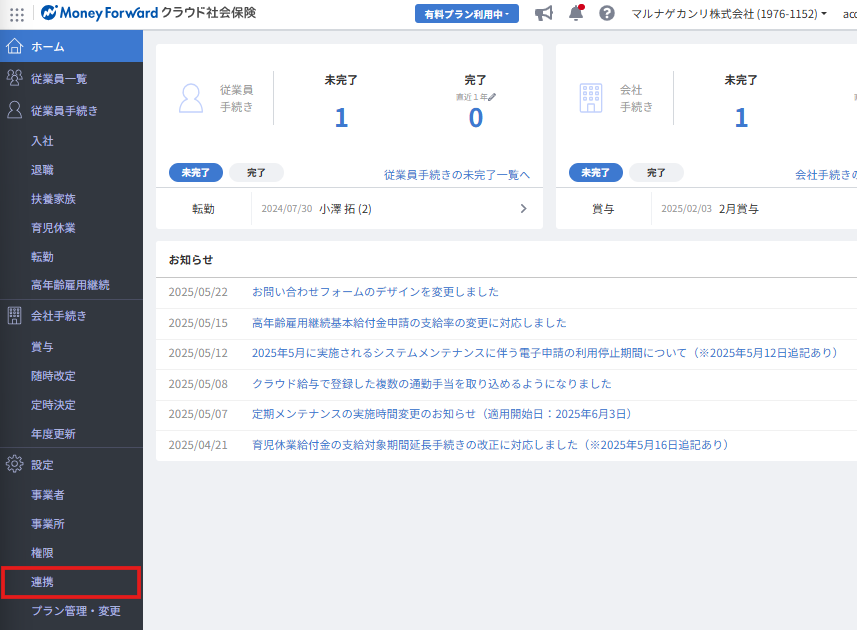Click the company procedures building icon in card

pos(591,98)
